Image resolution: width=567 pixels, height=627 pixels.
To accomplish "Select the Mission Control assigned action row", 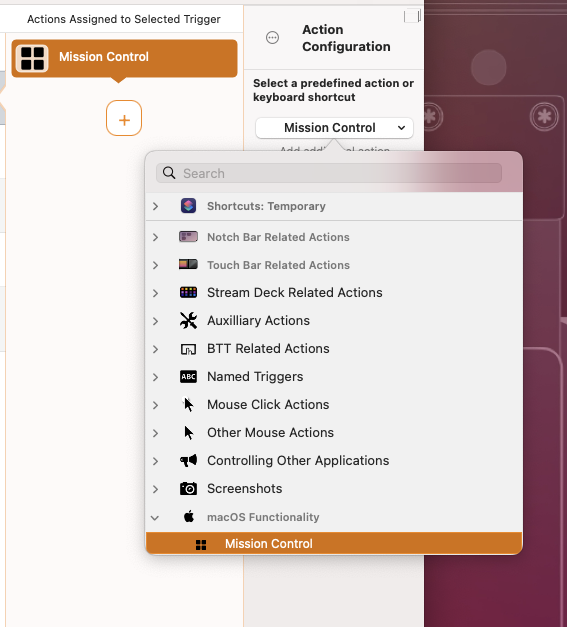I will (x=124, y=58).
